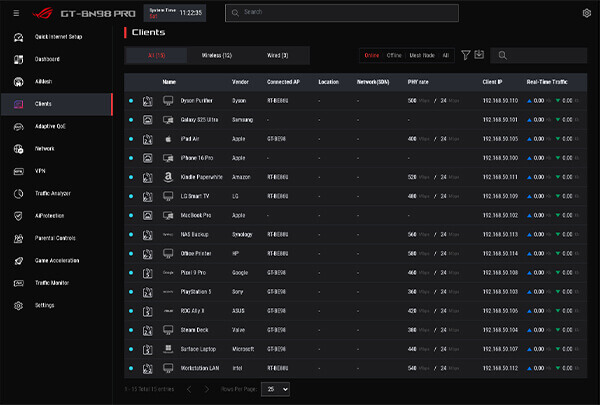
Task: Click the device icon for MacBook Pro
Action: 168,216
